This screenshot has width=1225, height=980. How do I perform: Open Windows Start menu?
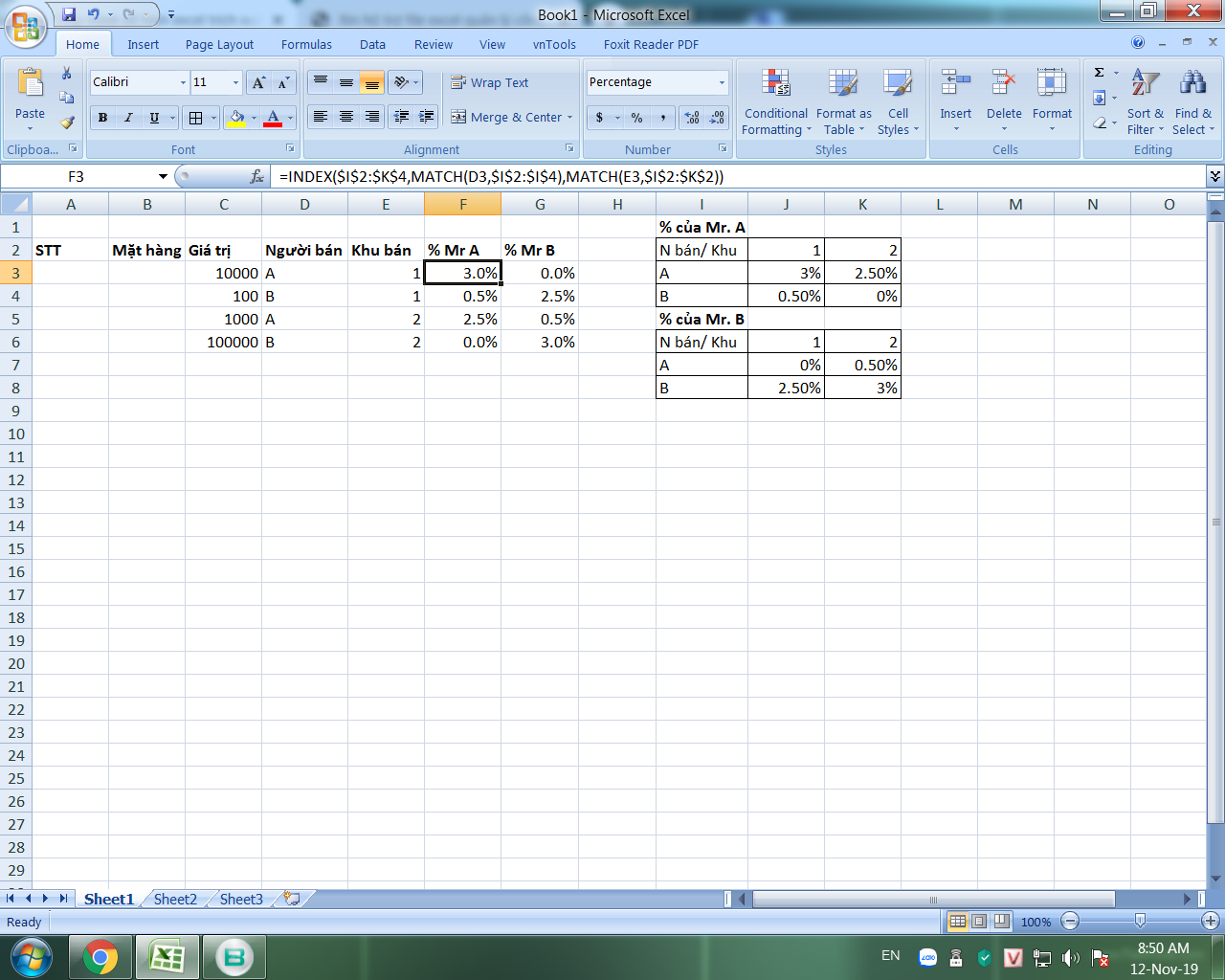tap(32, 957)
